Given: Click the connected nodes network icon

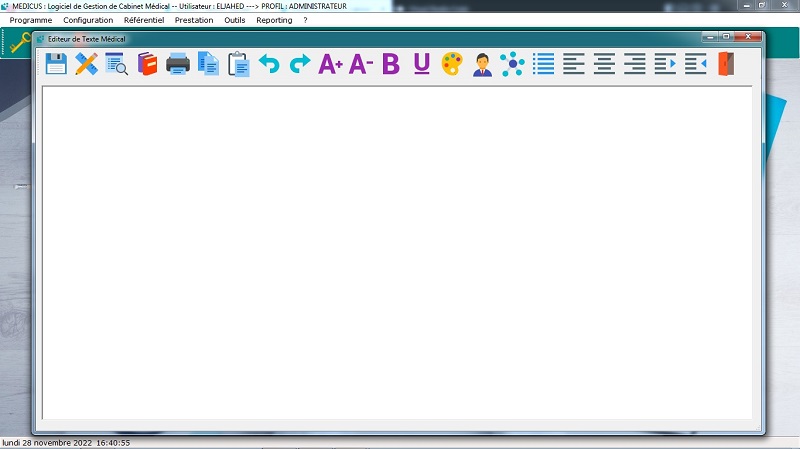Looking at the screenshot, I should click(x=512, y=64).
